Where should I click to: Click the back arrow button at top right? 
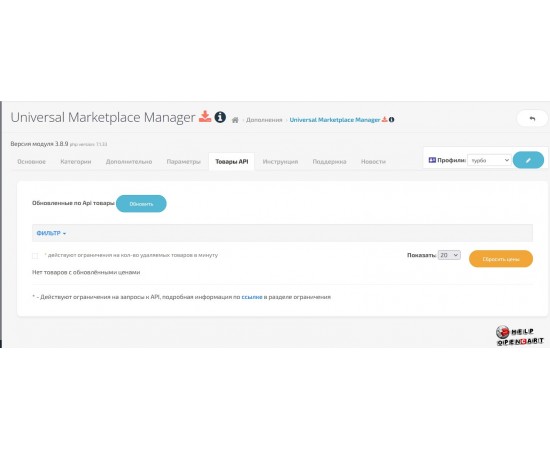(x=532, y=119)
